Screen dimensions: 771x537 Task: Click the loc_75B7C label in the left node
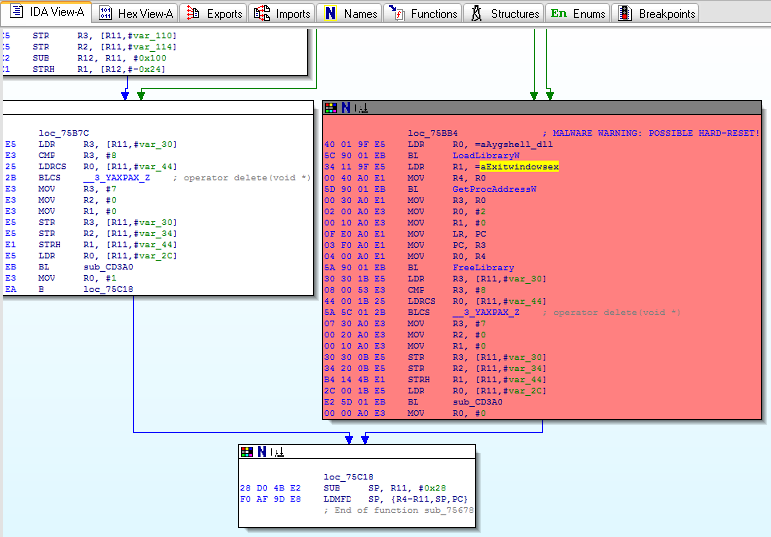tap(63, 132)
